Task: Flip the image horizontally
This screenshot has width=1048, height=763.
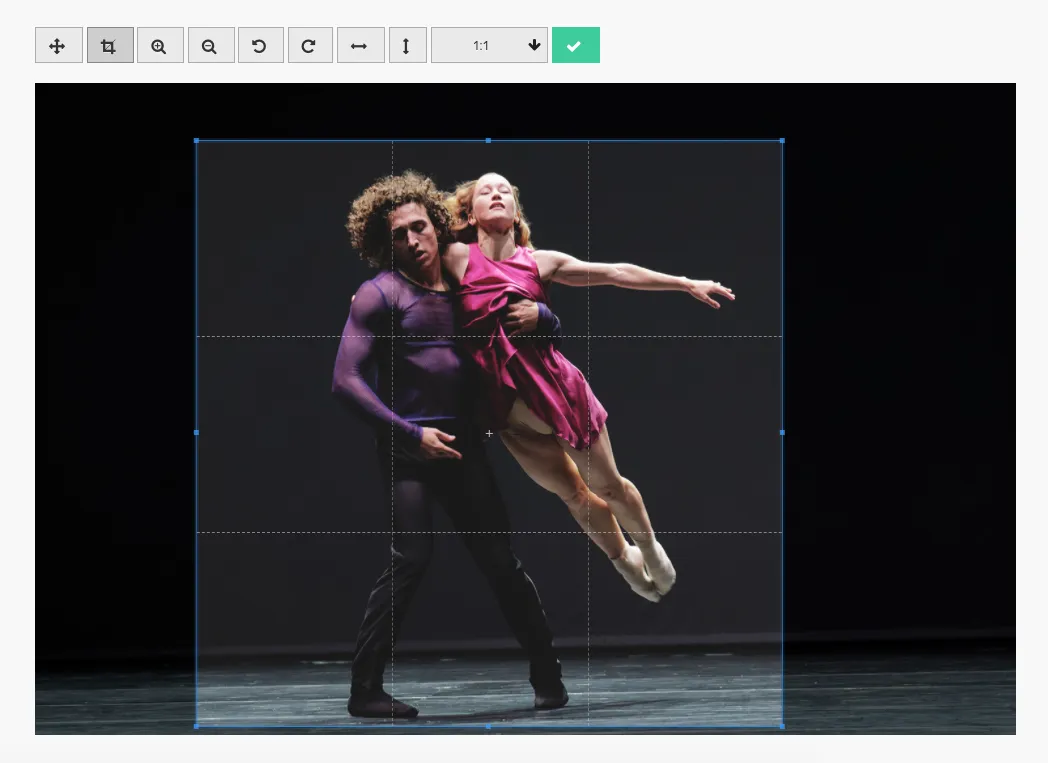Action: pos(360,45)
